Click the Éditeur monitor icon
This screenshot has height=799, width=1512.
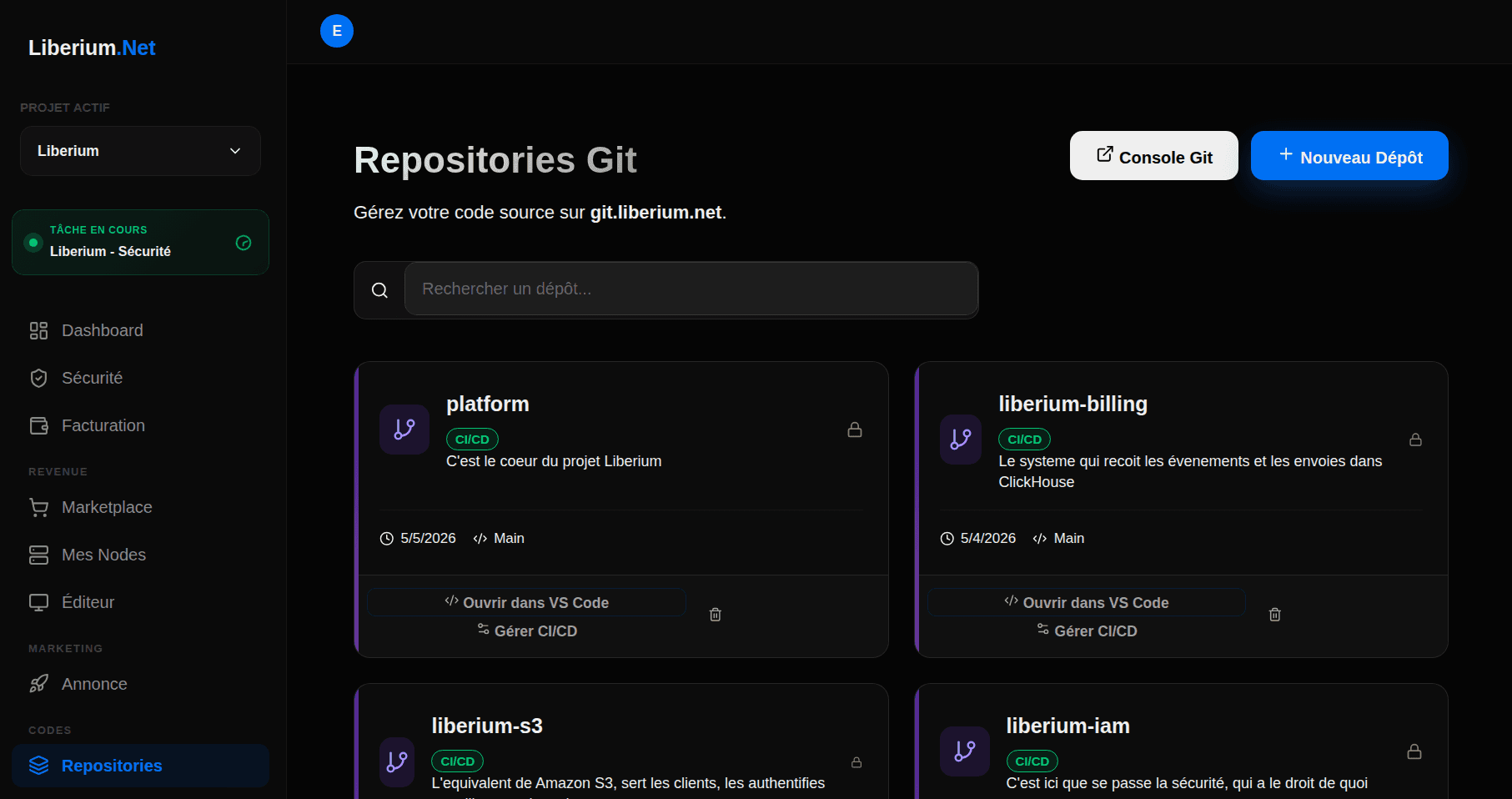tap(38, 602)
